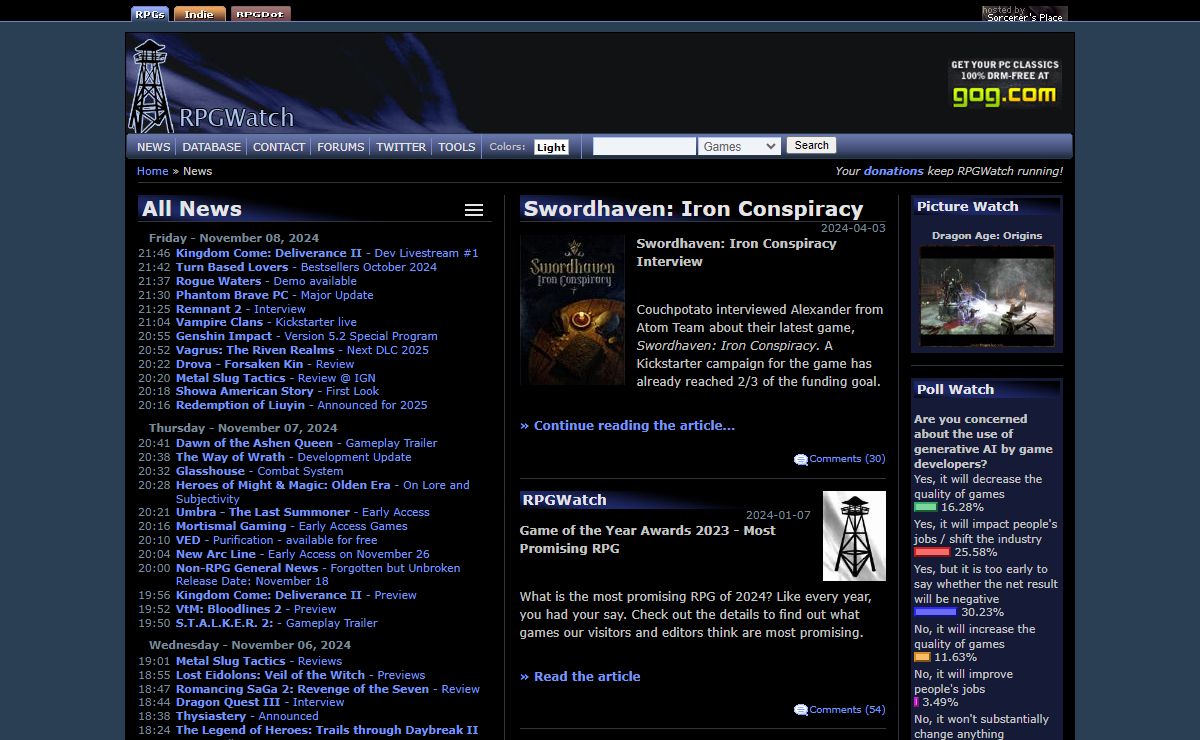Open Turn Based Lovers Bestsellers October 2024 news

(x=306, y=267)
